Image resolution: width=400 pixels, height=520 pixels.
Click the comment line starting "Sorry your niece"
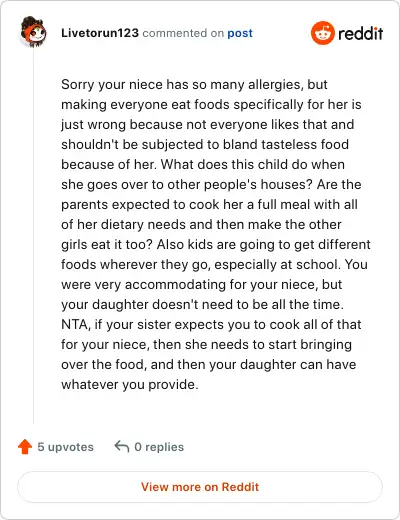(x=194, y=85)
